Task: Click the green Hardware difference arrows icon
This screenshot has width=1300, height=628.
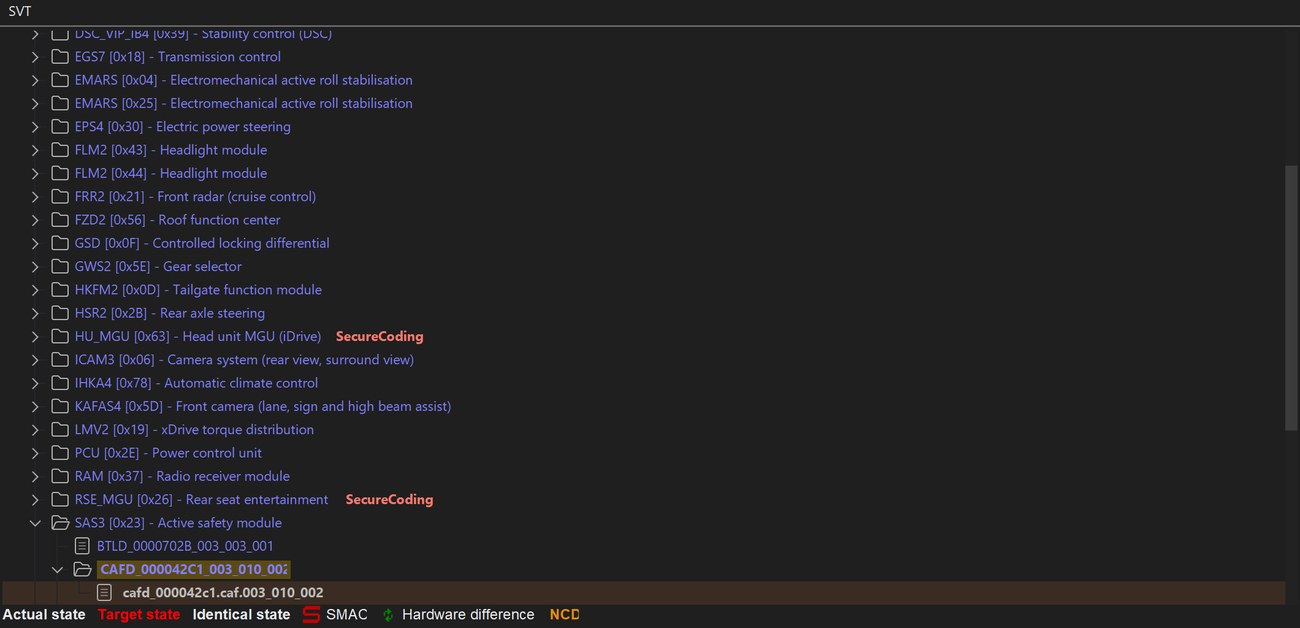Action: [388, 615]
